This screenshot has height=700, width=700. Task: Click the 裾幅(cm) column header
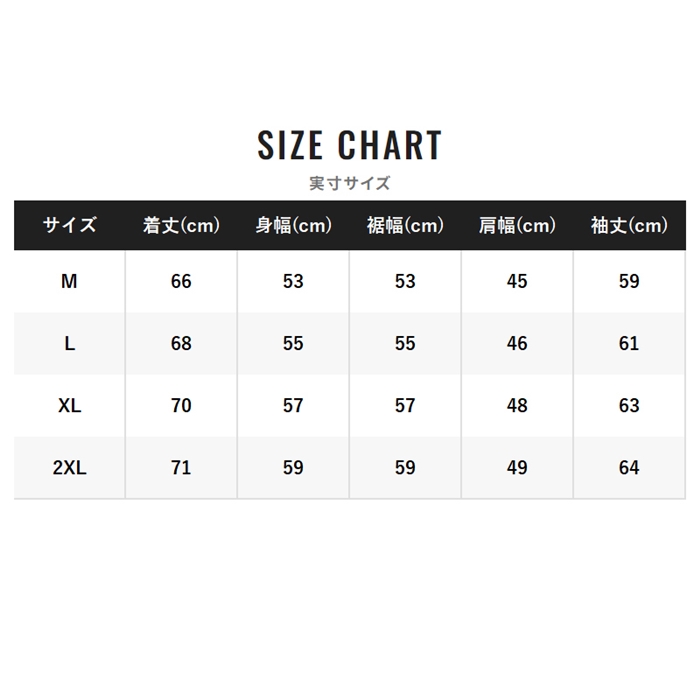click(x=405, y=225)
